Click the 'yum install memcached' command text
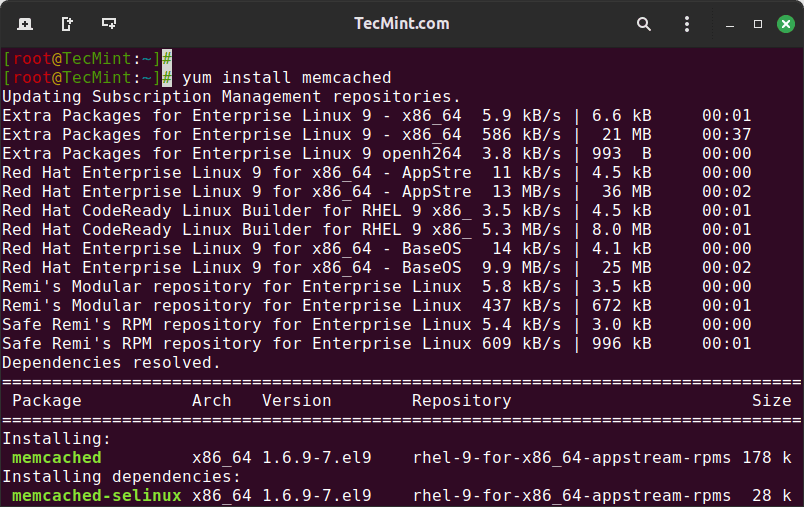Image resolution: width=804 pixels, height=507 pixels. [x=287, y=78]
